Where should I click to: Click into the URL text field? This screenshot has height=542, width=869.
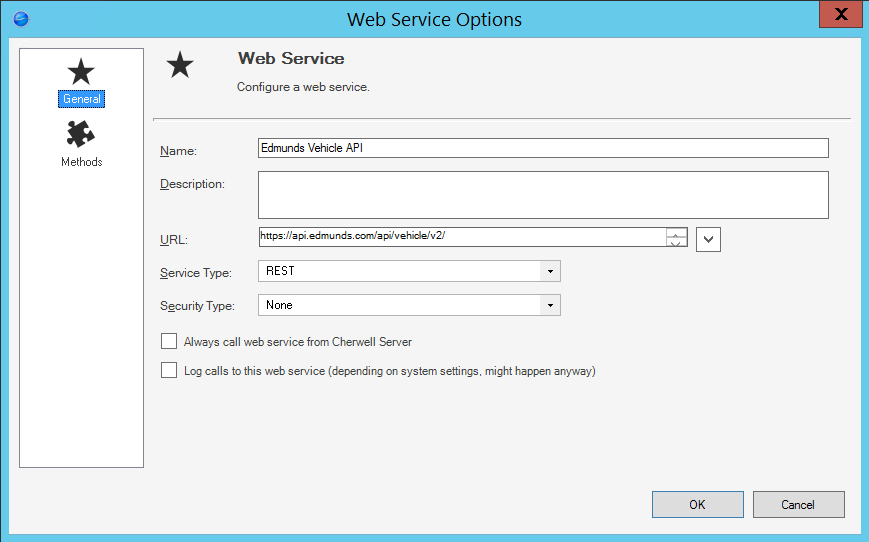(x=462, y=237)
